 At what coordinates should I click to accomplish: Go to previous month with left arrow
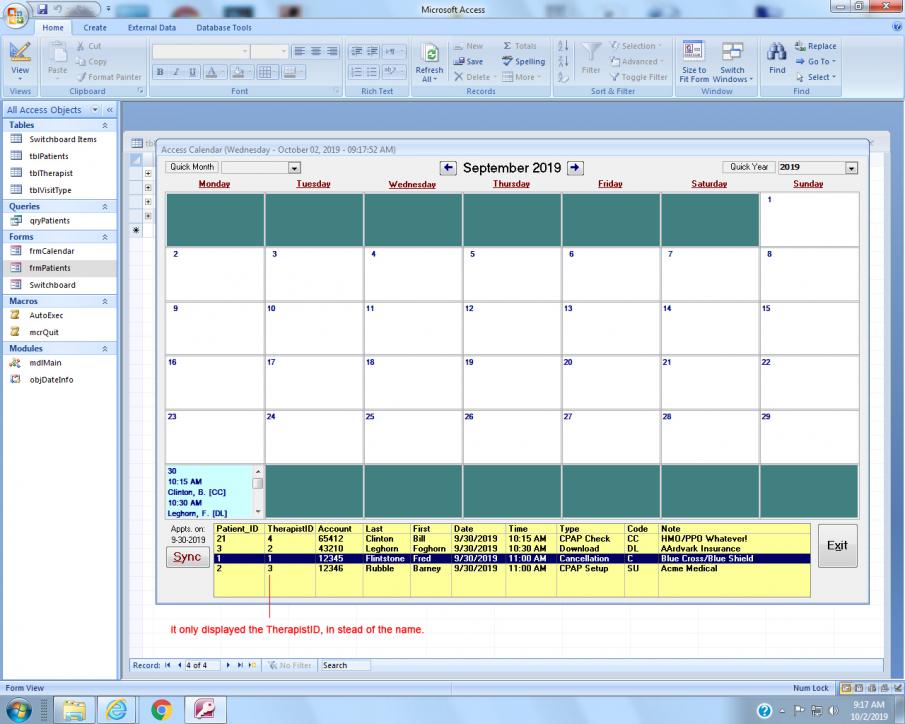(448, 168)
